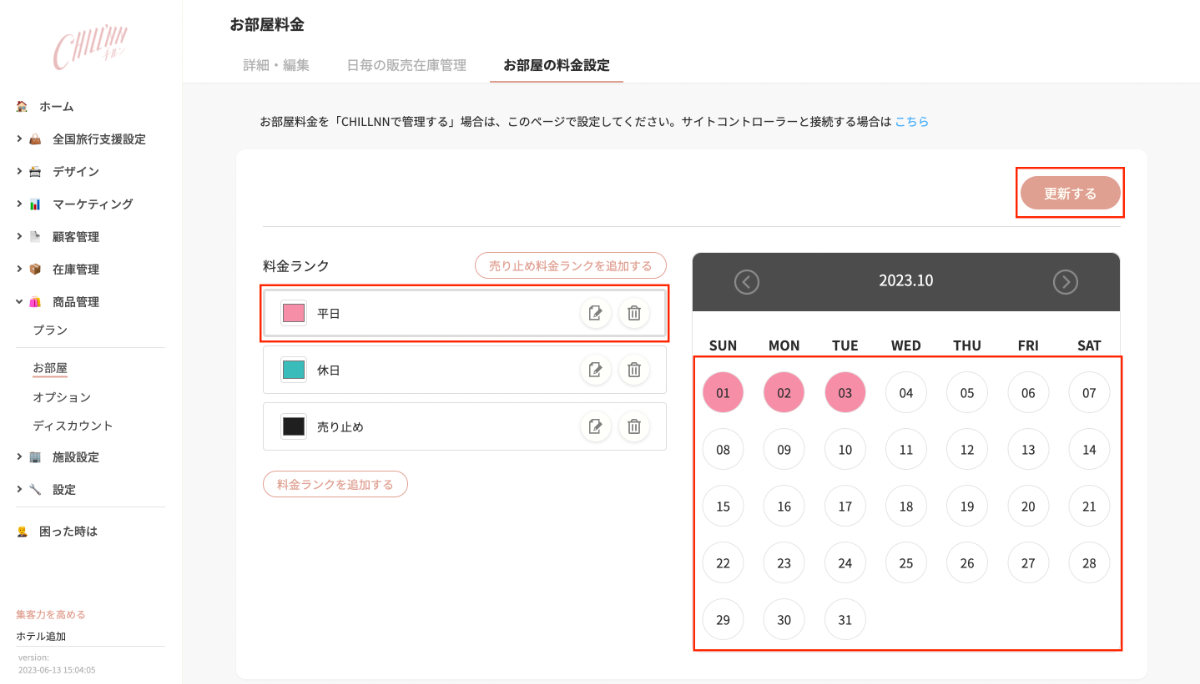Image resolution: width=1200 pixels, height=684 pixels.
Task: Deselect date 01 in the calendar
Action: [722, 392]
